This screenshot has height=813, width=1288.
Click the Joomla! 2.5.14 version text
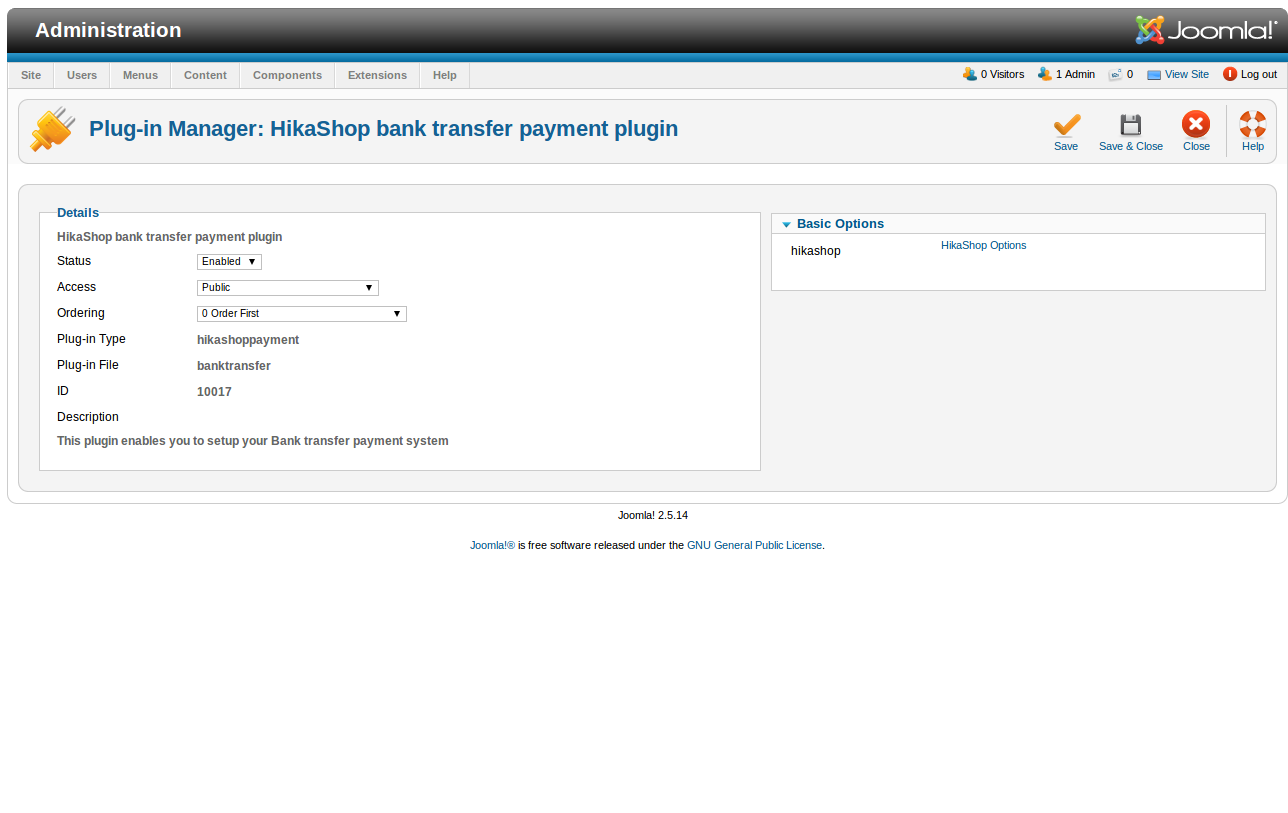click(x=653, y=515)
